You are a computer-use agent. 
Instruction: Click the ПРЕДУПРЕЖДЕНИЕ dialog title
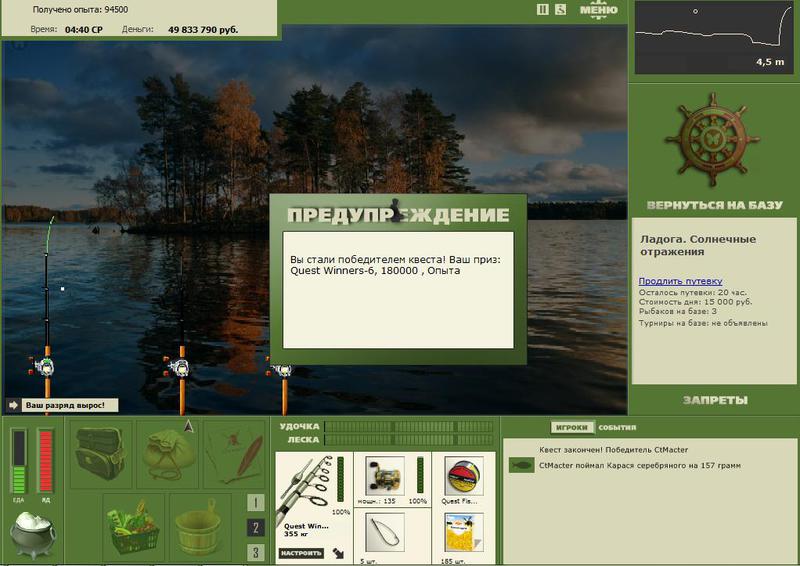[398, 214]
